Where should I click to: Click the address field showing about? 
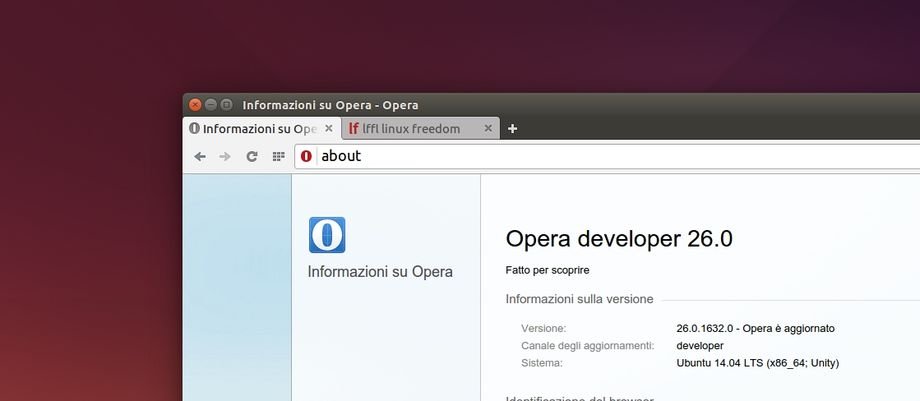[600, 156]
